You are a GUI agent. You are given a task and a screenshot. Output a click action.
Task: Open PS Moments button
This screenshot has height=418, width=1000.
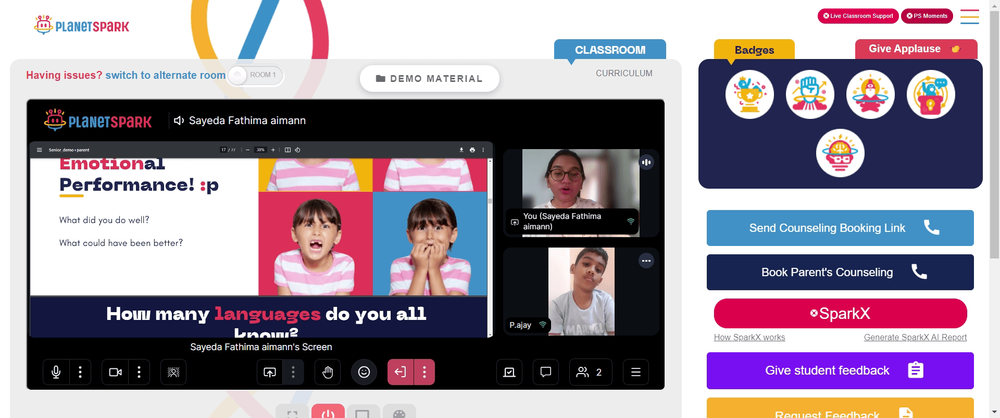click(927, 16)
